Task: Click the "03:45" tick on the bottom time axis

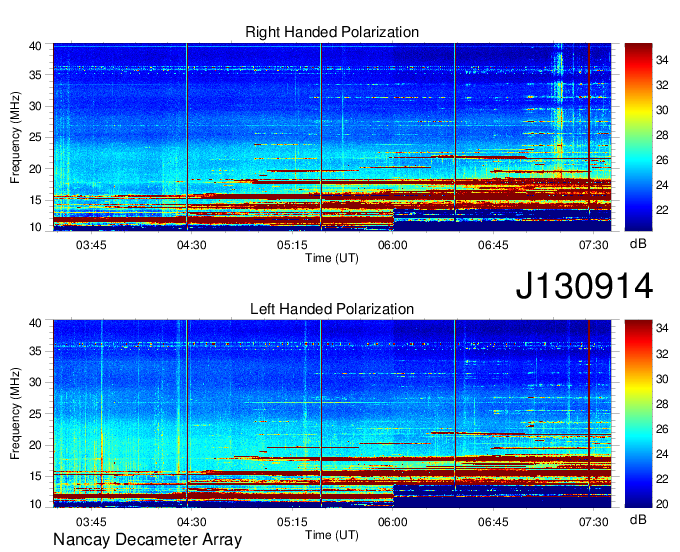Action: [x=91, y=522]
